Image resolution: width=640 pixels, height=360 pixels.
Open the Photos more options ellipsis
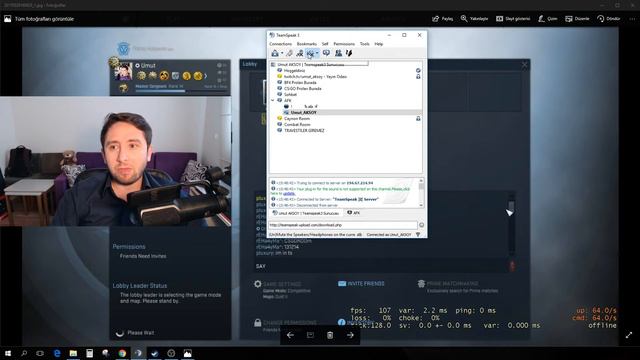coord(632,19)
